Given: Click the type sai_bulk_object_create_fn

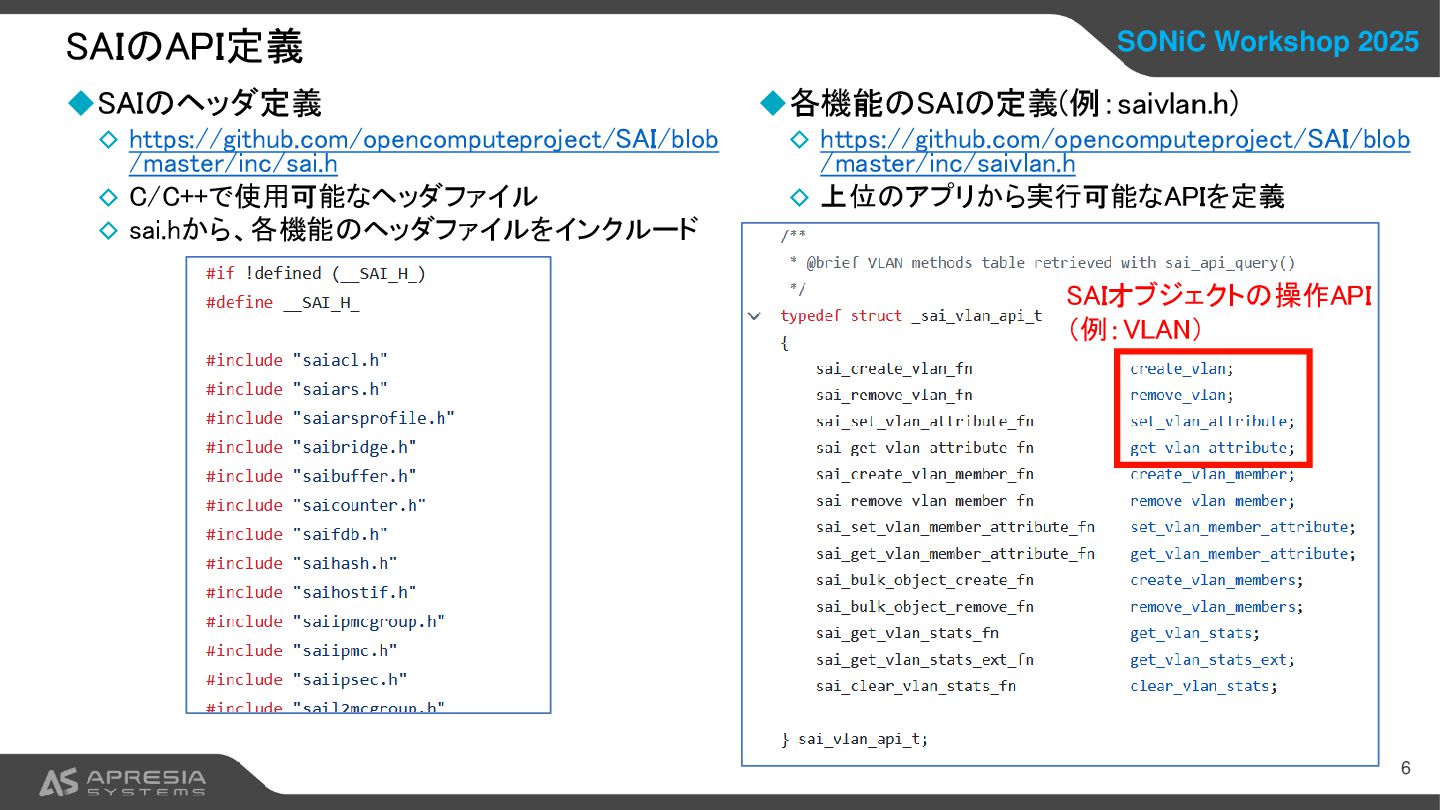Looking at the screenshot, I should (x=925, y=580).
